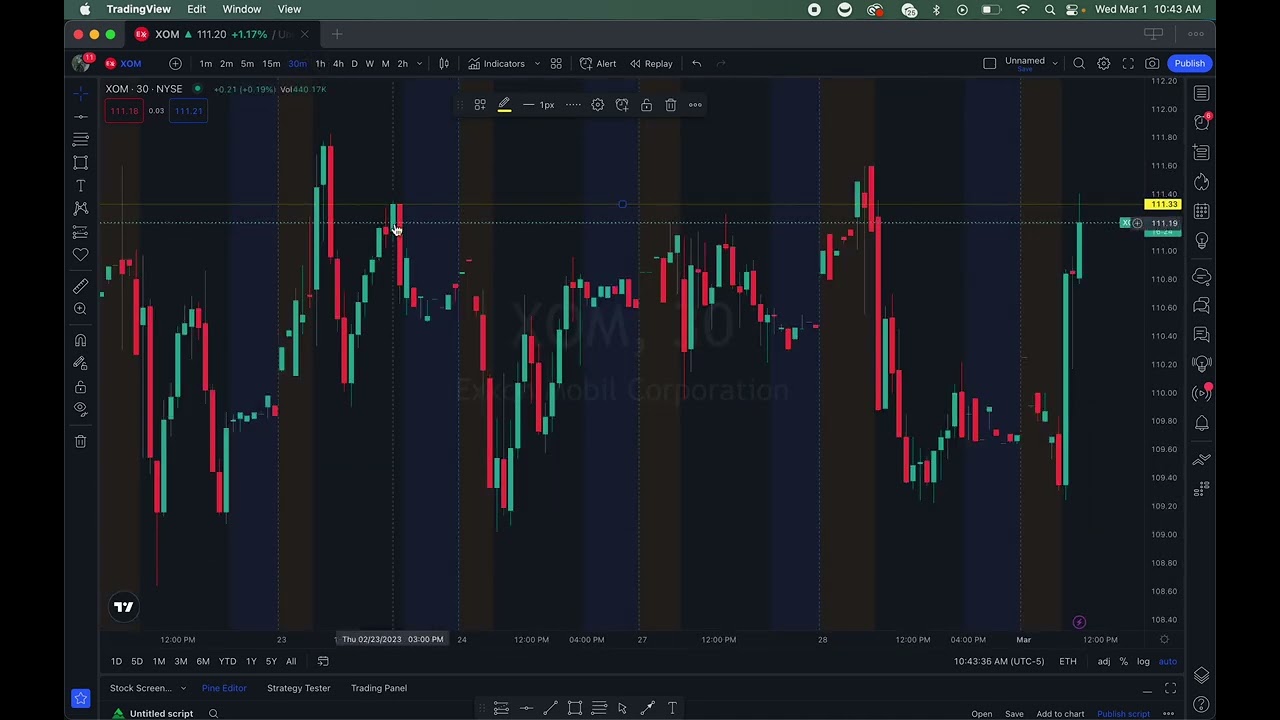
Task: Switch to the Strategy Tester tab
Action: pyautogui.click(x=298, y=688)
